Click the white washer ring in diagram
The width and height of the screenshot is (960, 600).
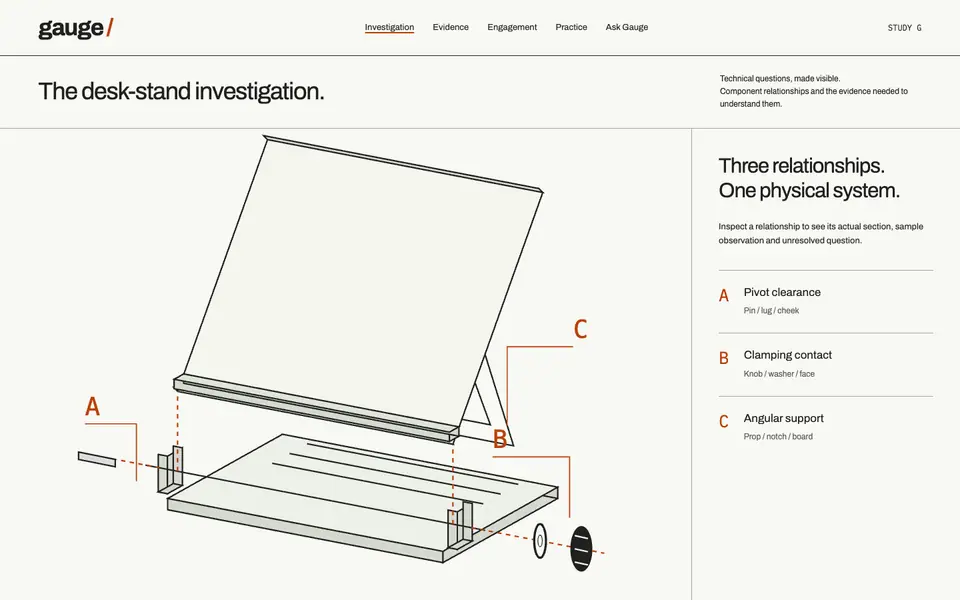click(539, 541)
